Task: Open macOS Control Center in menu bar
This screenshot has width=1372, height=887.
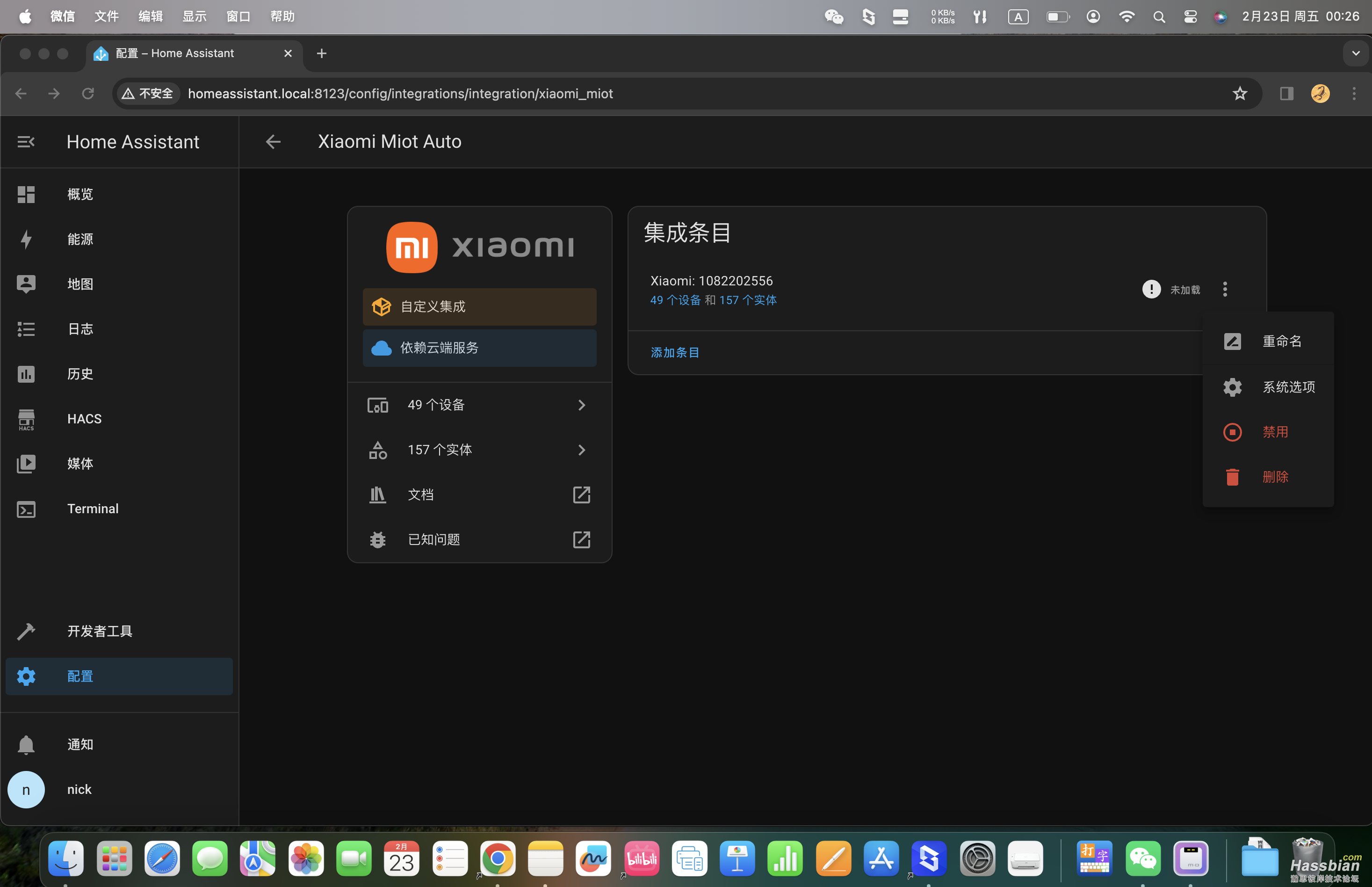Action: [x=1190, y=17]
